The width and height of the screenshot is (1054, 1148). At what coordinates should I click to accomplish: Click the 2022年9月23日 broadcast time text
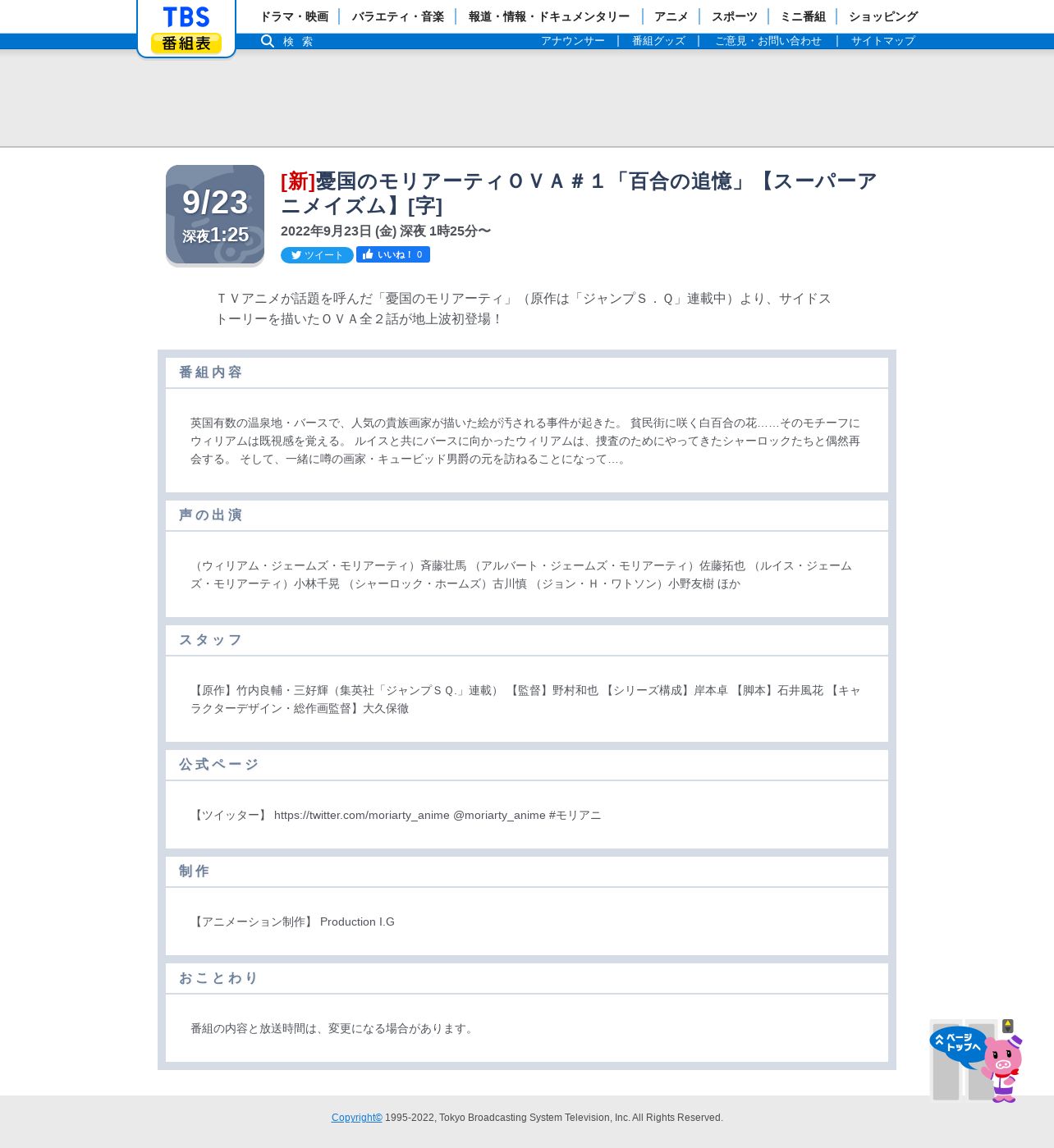pos(386,231)
